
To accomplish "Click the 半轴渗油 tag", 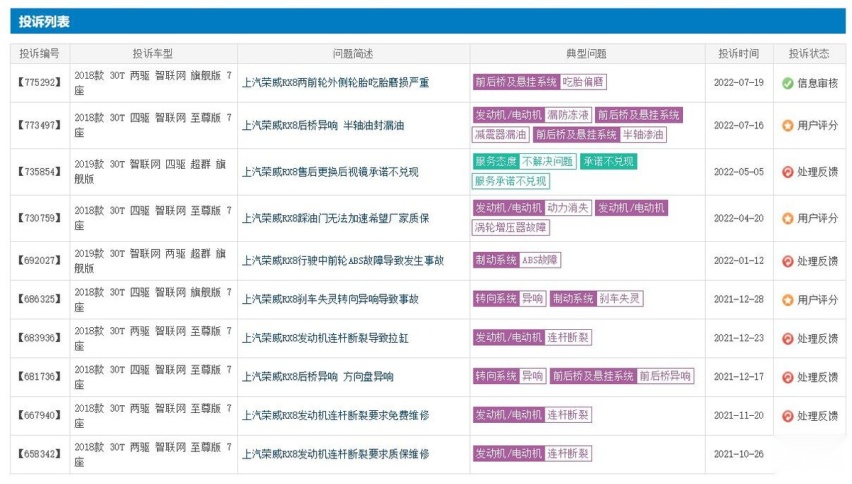I will (x=643, y=135).
